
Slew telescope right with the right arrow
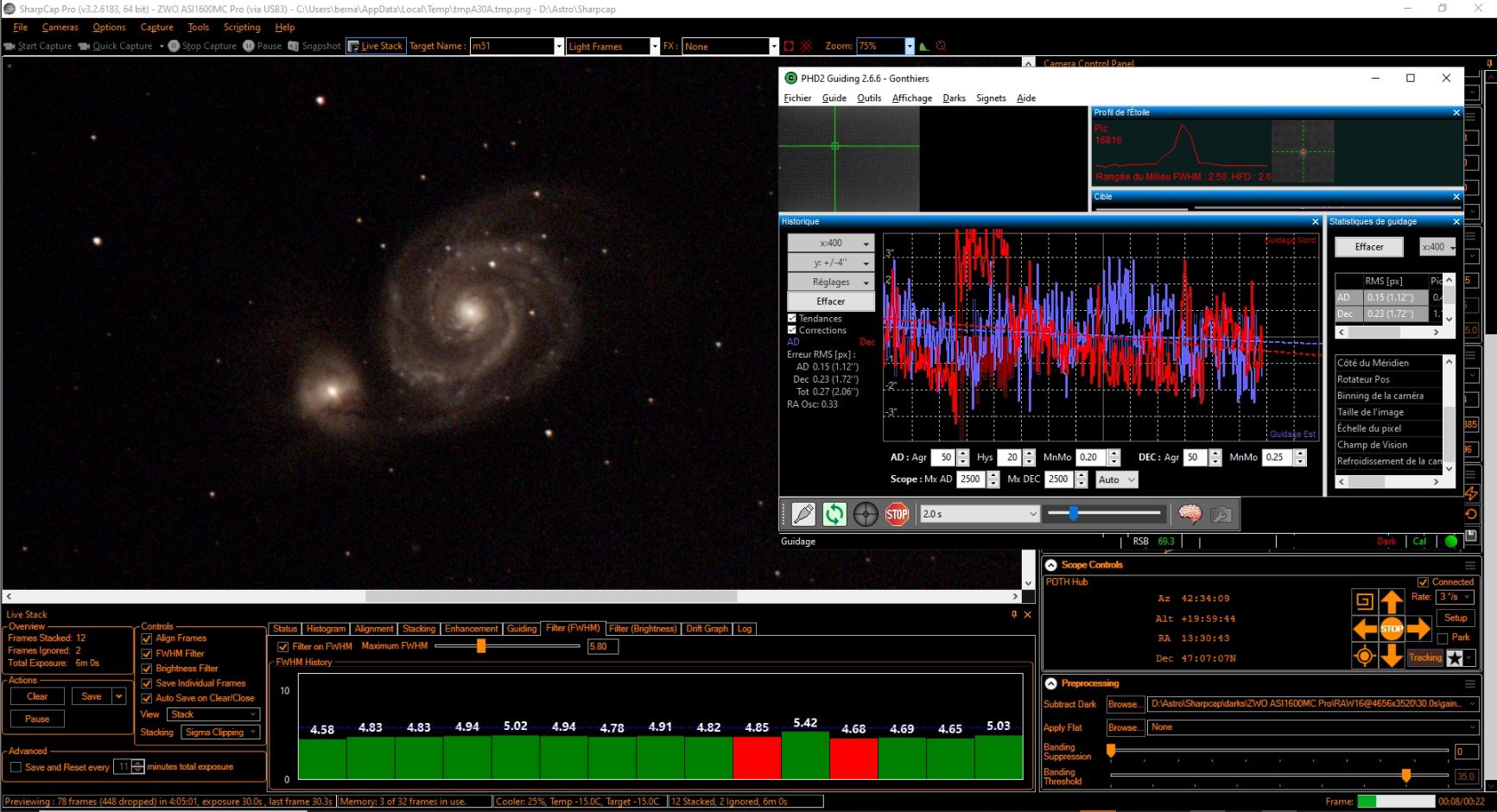(1418, 629)
